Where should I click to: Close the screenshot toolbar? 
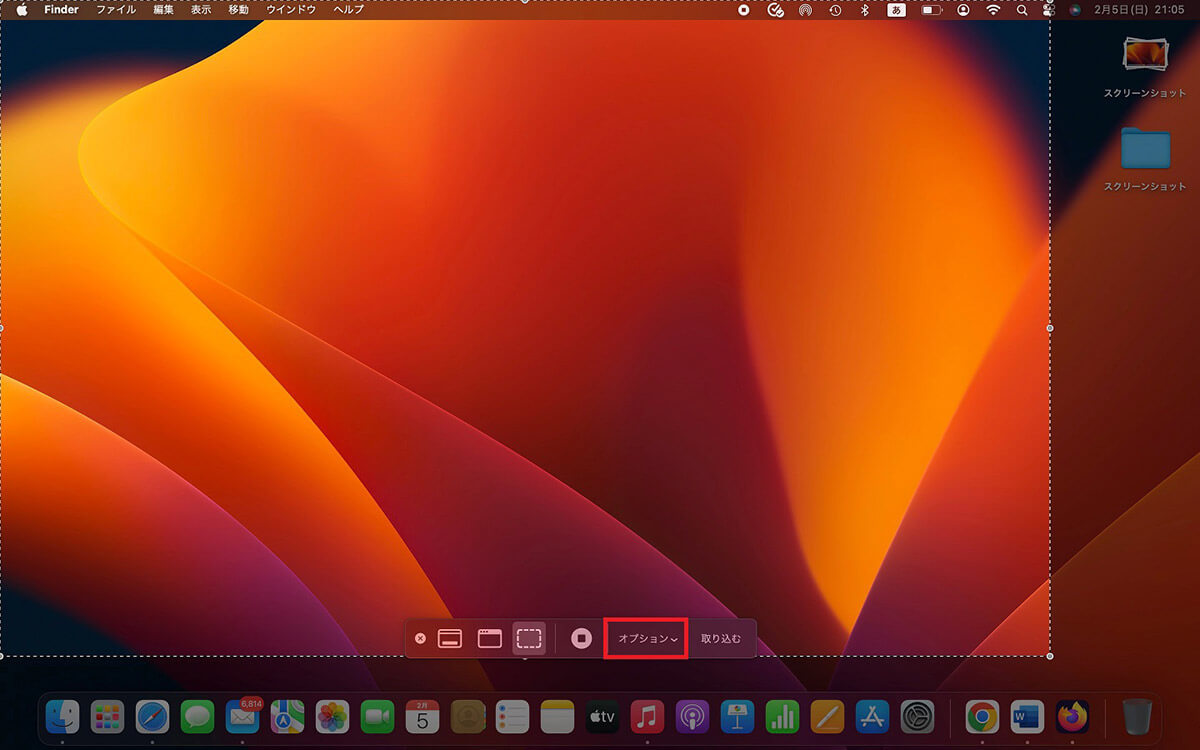point(420,638)
